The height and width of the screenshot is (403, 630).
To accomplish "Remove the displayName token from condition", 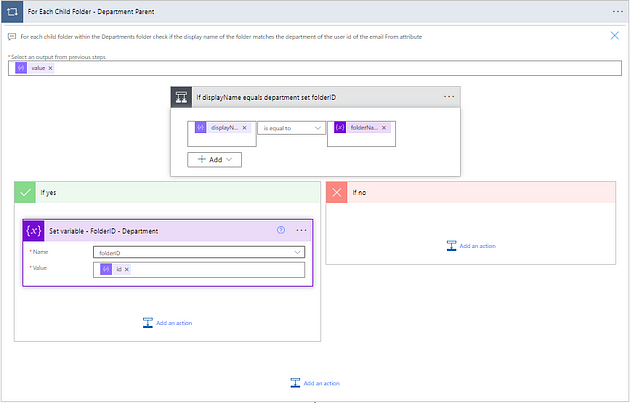I will tap(244, 128).
